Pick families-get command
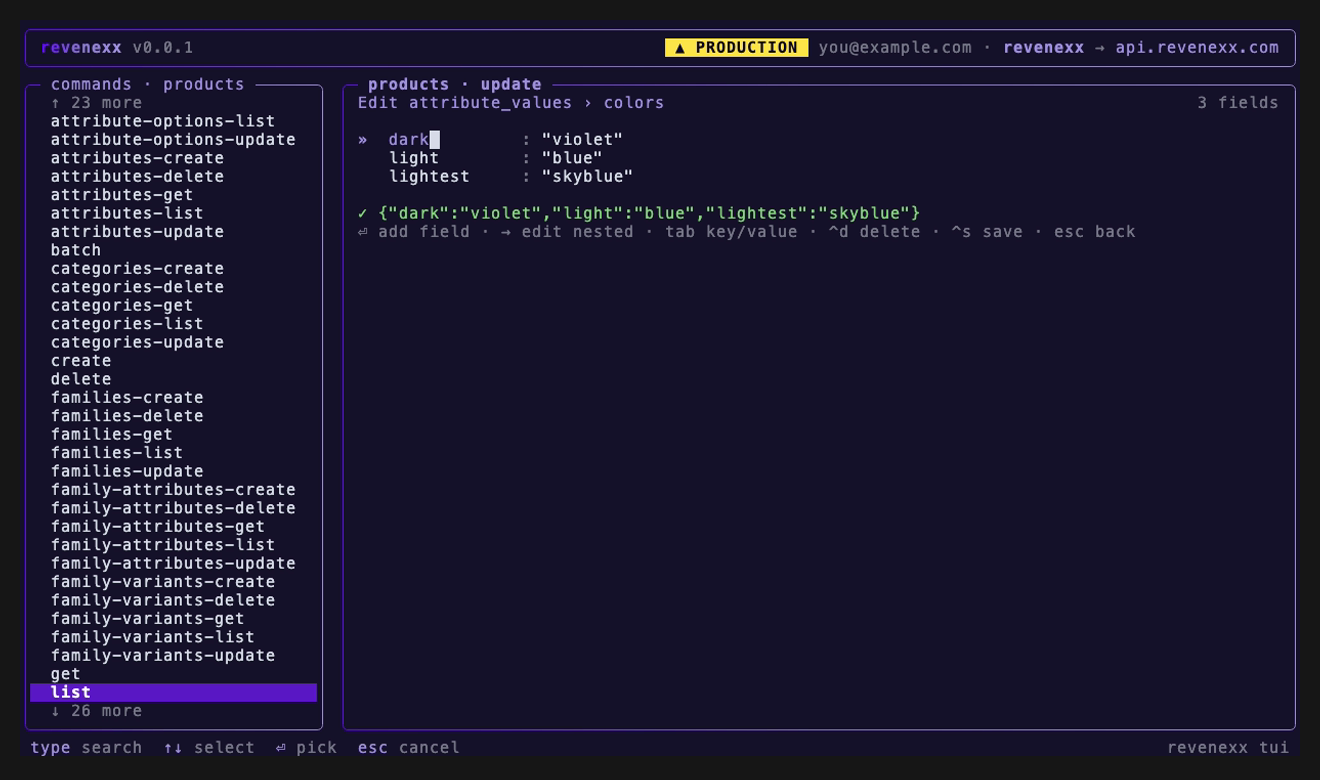Screen dimensions: 1320x780 click(x=112, y=434)
